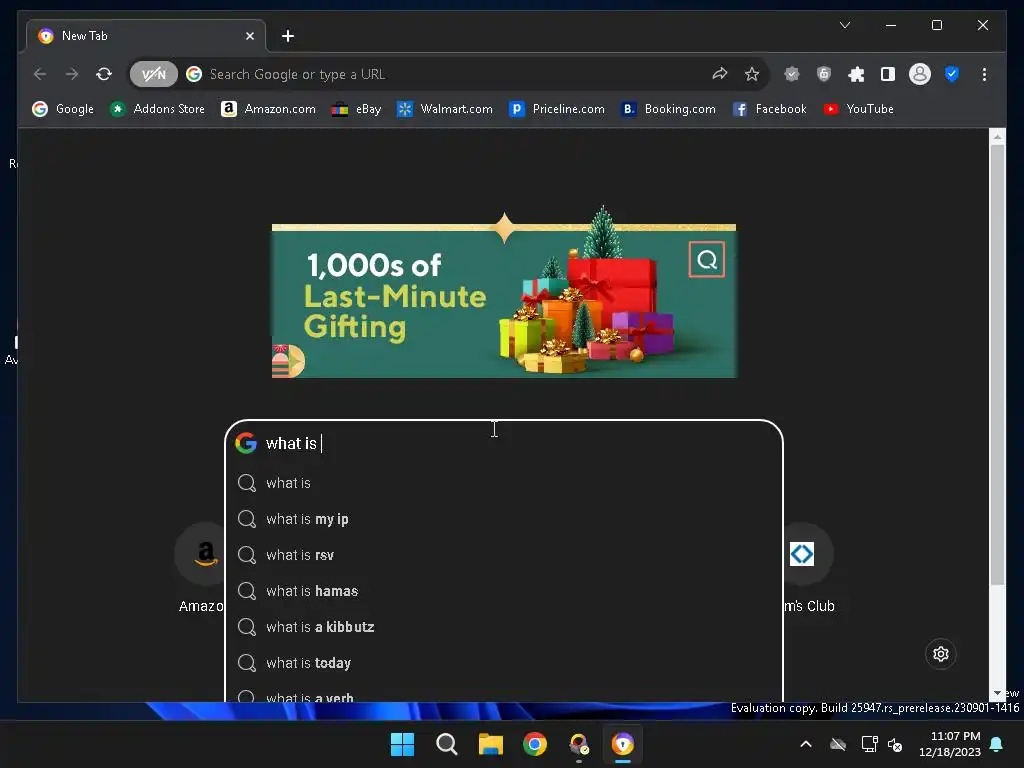Open the Sam's Club shortcut tile
The image size is (1024, 768).
click(808, 568)
